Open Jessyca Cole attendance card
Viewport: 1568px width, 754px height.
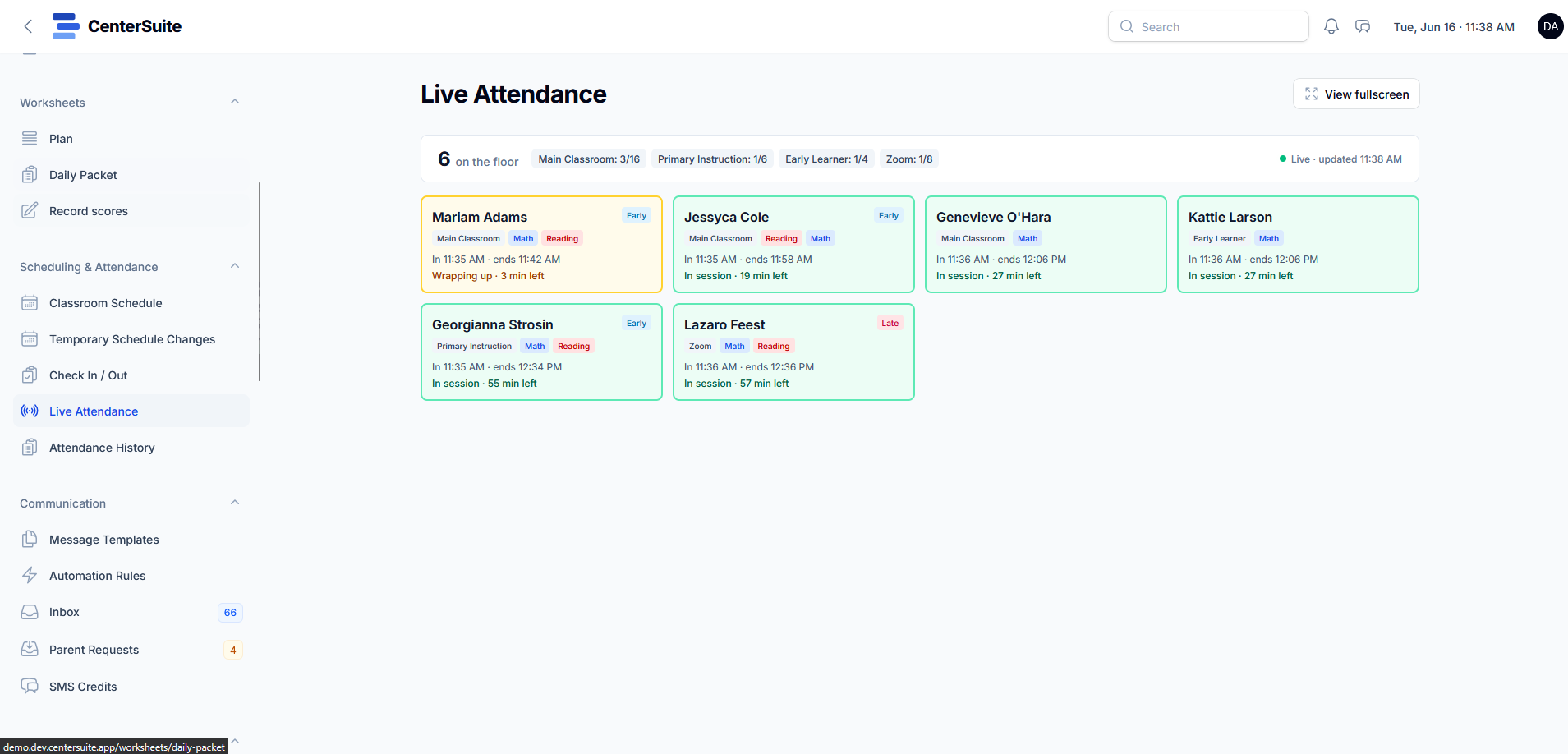793,244
